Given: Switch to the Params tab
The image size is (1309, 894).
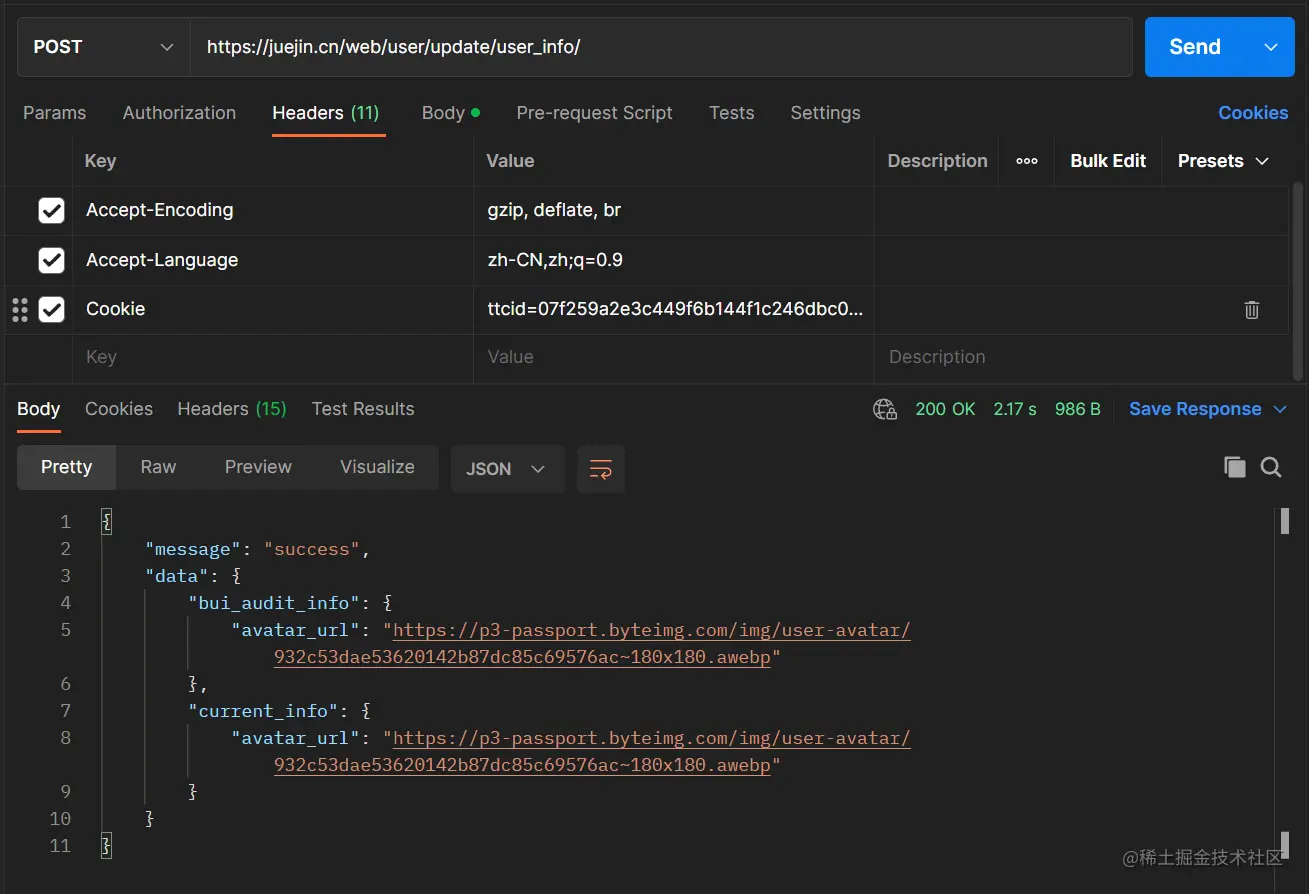Looking at the screenshot, I should 54,113.
